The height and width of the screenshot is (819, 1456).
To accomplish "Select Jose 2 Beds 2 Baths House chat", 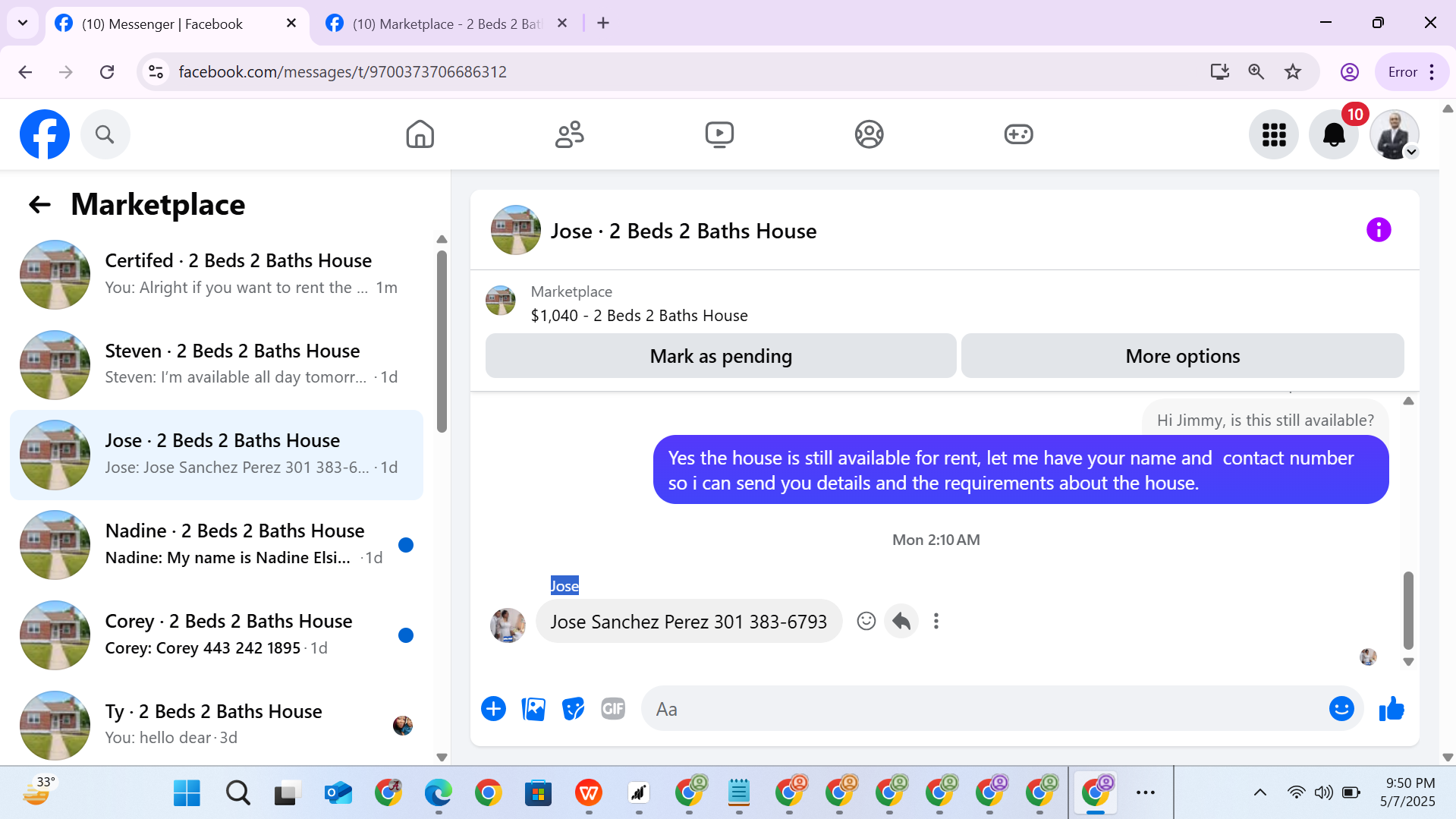I will click(216, 455).
